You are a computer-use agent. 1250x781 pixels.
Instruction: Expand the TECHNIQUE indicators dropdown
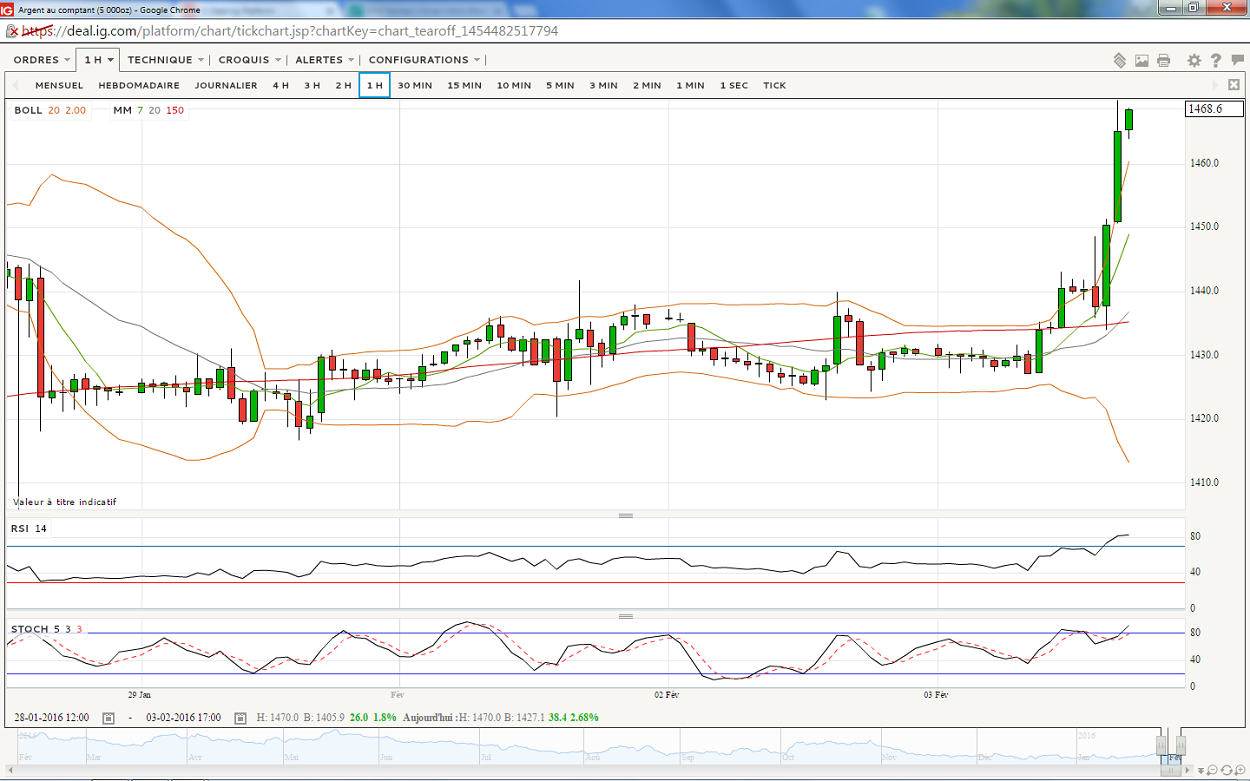click(166, 60)
